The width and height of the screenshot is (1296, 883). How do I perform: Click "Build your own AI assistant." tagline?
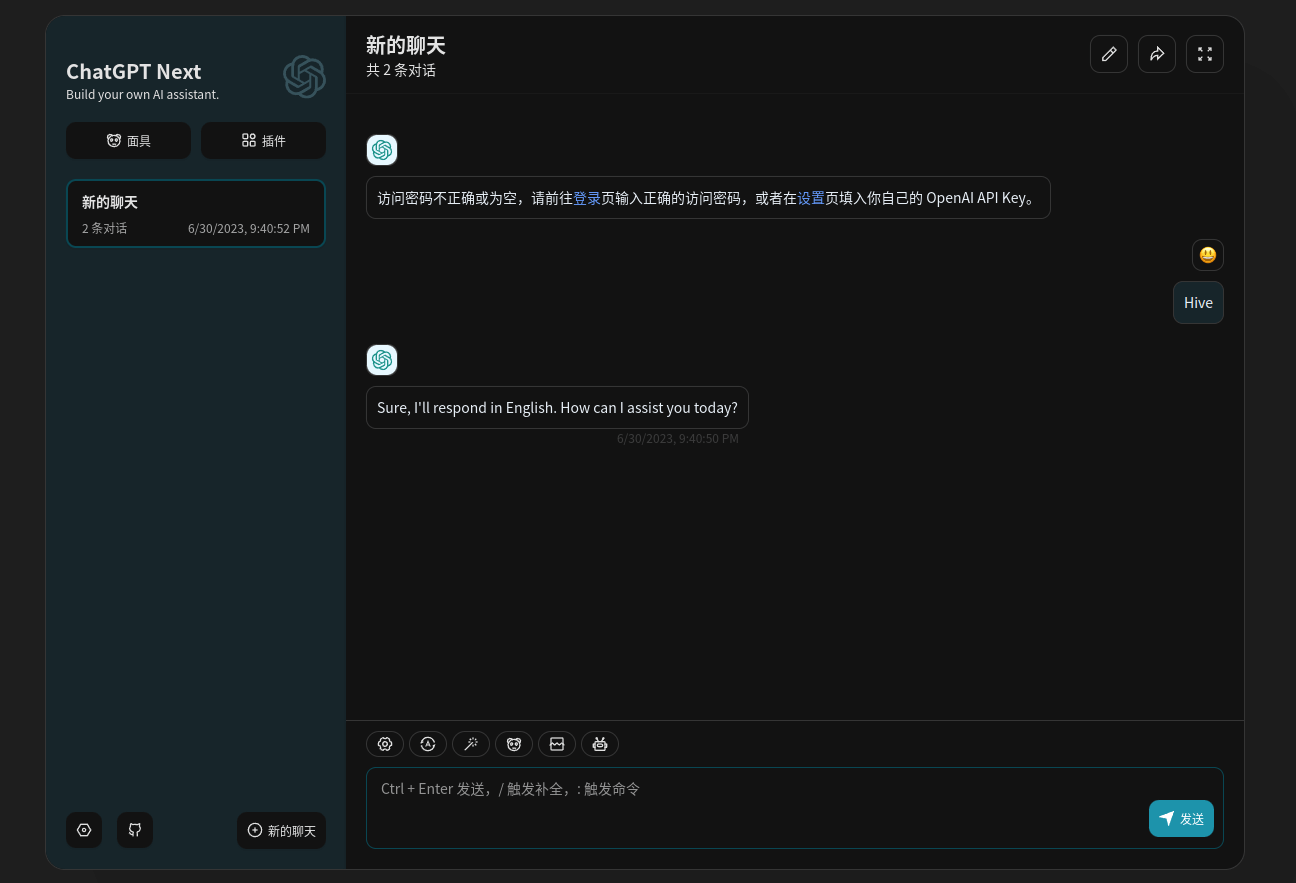142,95
